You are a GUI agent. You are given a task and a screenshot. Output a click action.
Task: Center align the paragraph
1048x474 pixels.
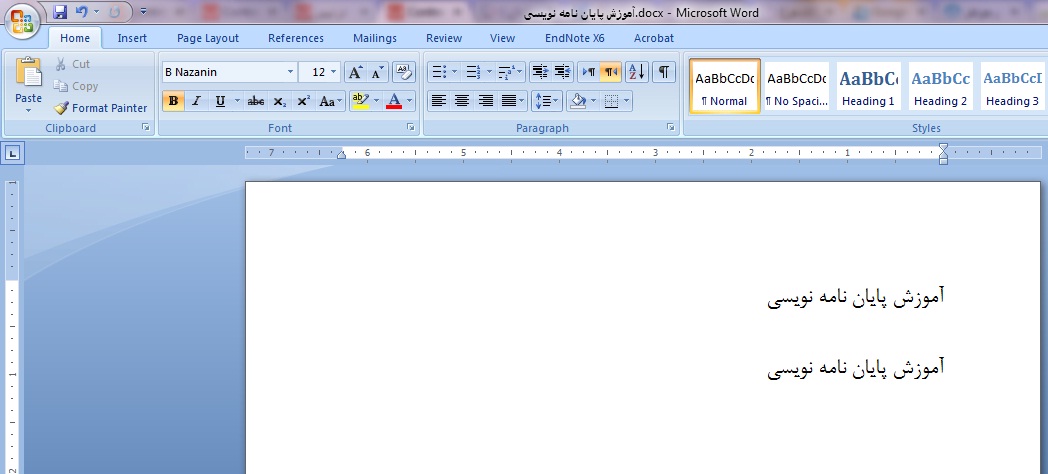pos(462,101)
